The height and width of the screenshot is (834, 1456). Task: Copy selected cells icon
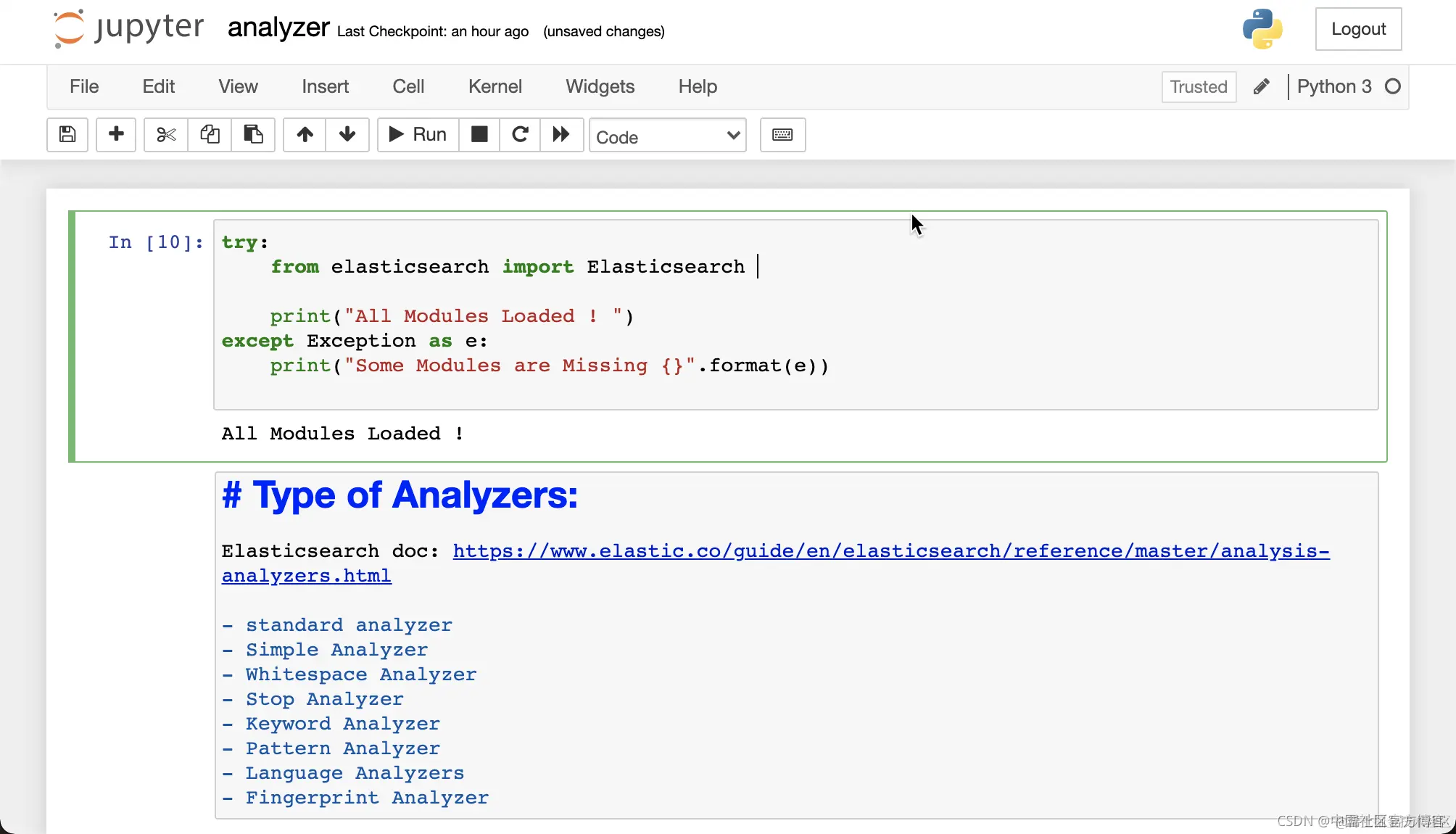[x=210, y=135]
